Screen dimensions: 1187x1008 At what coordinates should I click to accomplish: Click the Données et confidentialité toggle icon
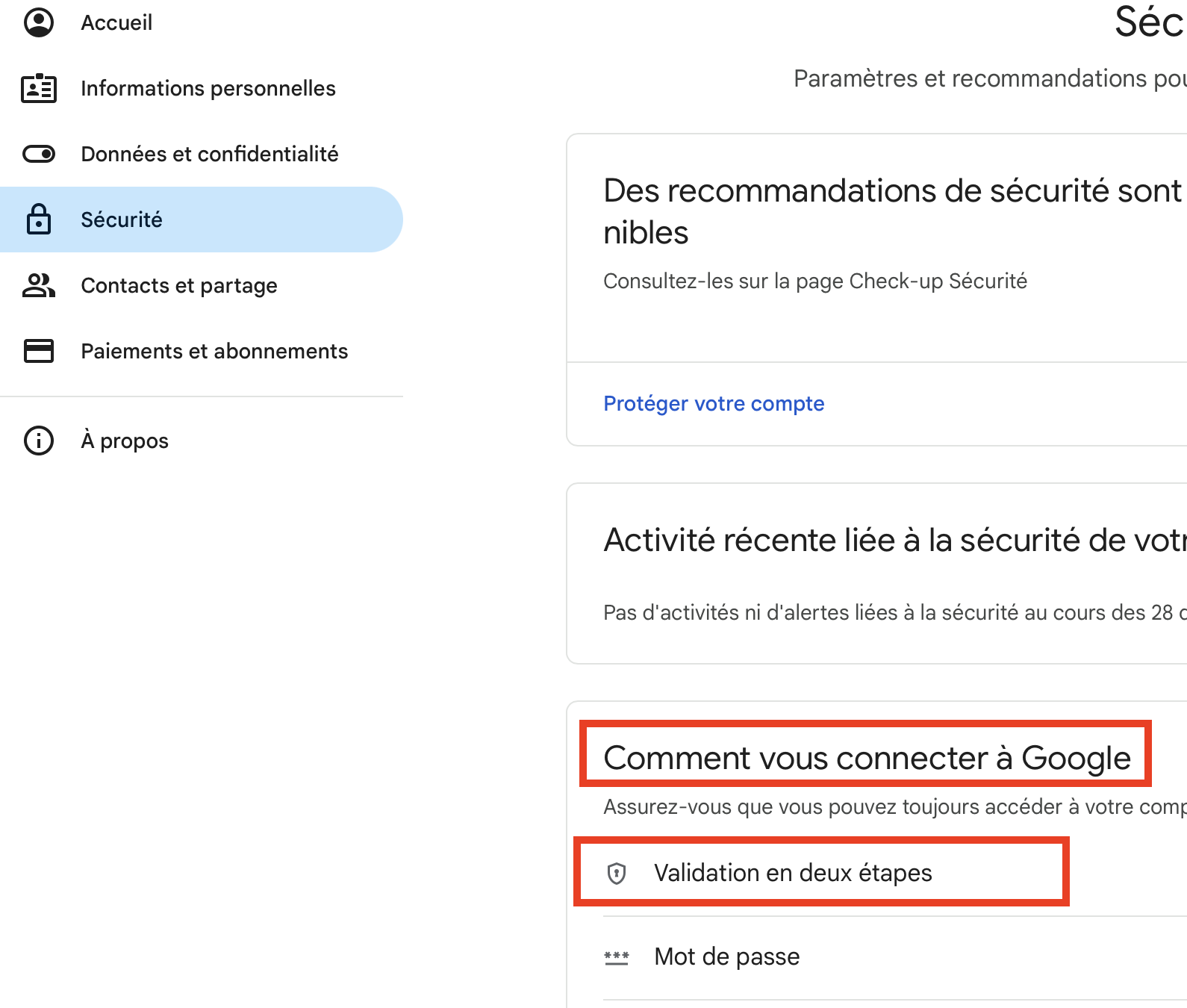pos(39,154)
